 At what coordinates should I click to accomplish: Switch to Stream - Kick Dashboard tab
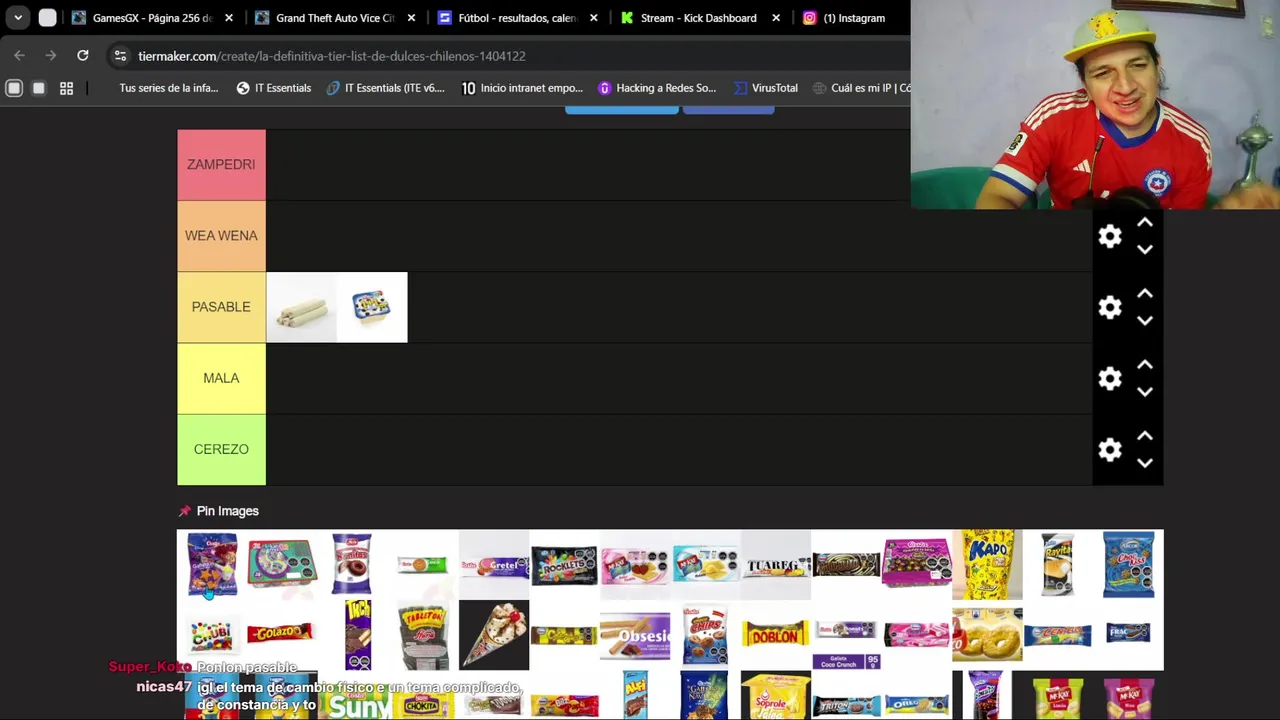pos(698,18)
